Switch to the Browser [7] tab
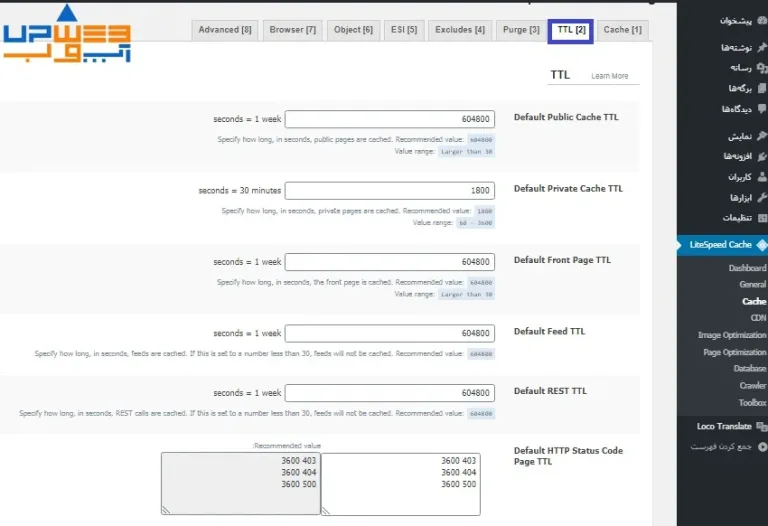The image size is (768, 526). (292, 30)
